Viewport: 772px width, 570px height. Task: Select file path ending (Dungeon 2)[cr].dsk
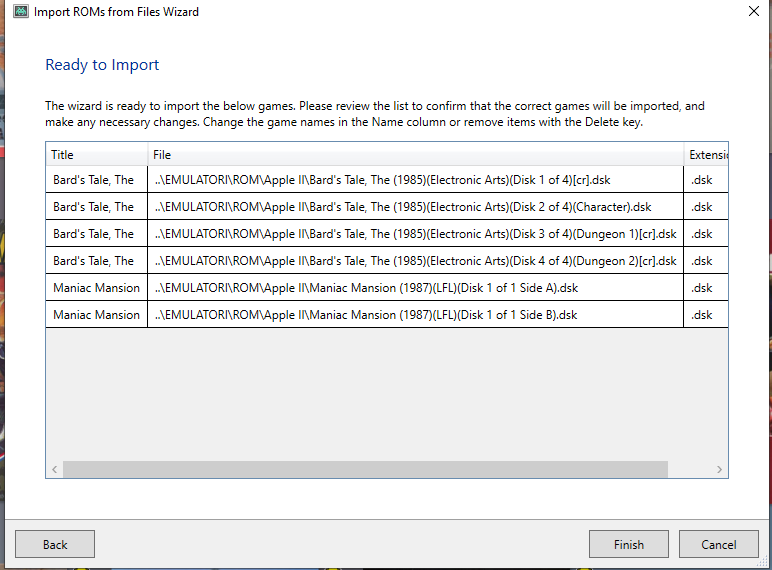416,261
